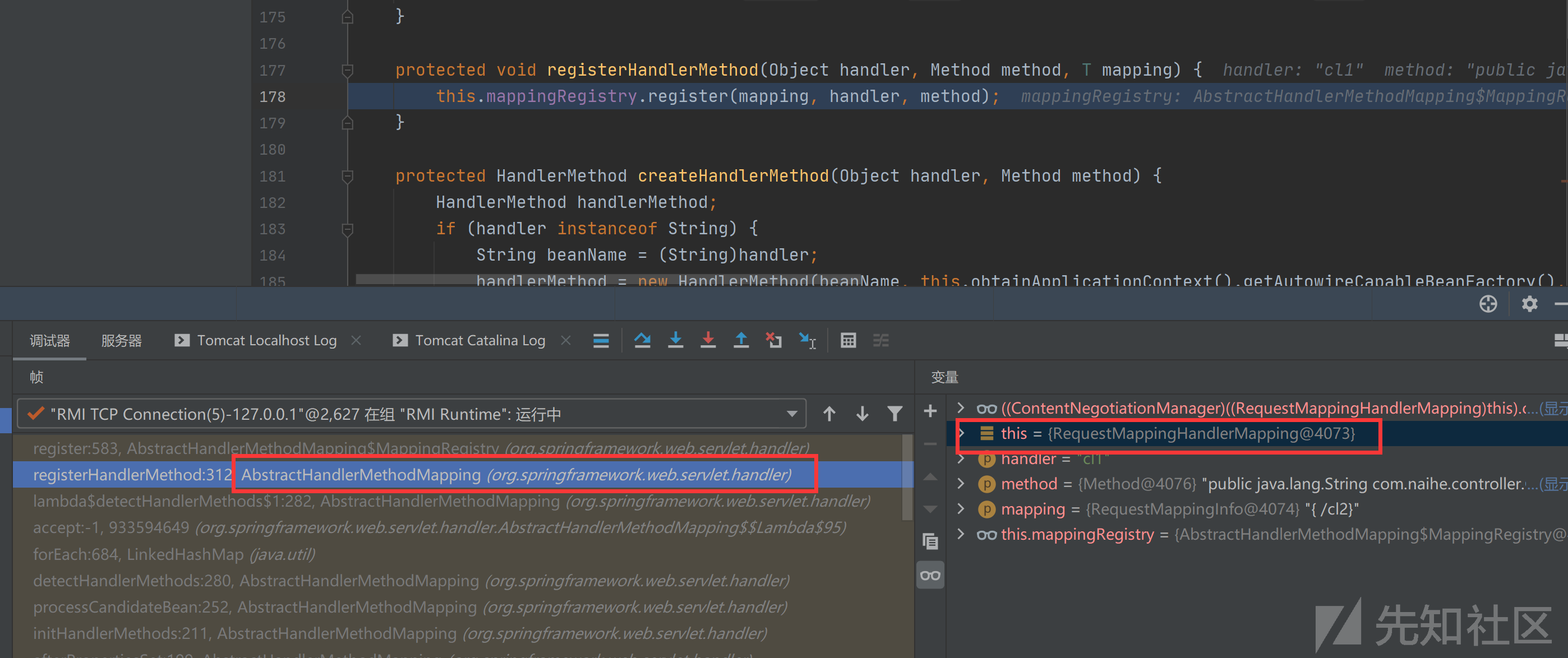Expand the 'mapping' RequestMappingInfo variable
This screenshot has height=658, width=1568.
[x=961, y=509]
